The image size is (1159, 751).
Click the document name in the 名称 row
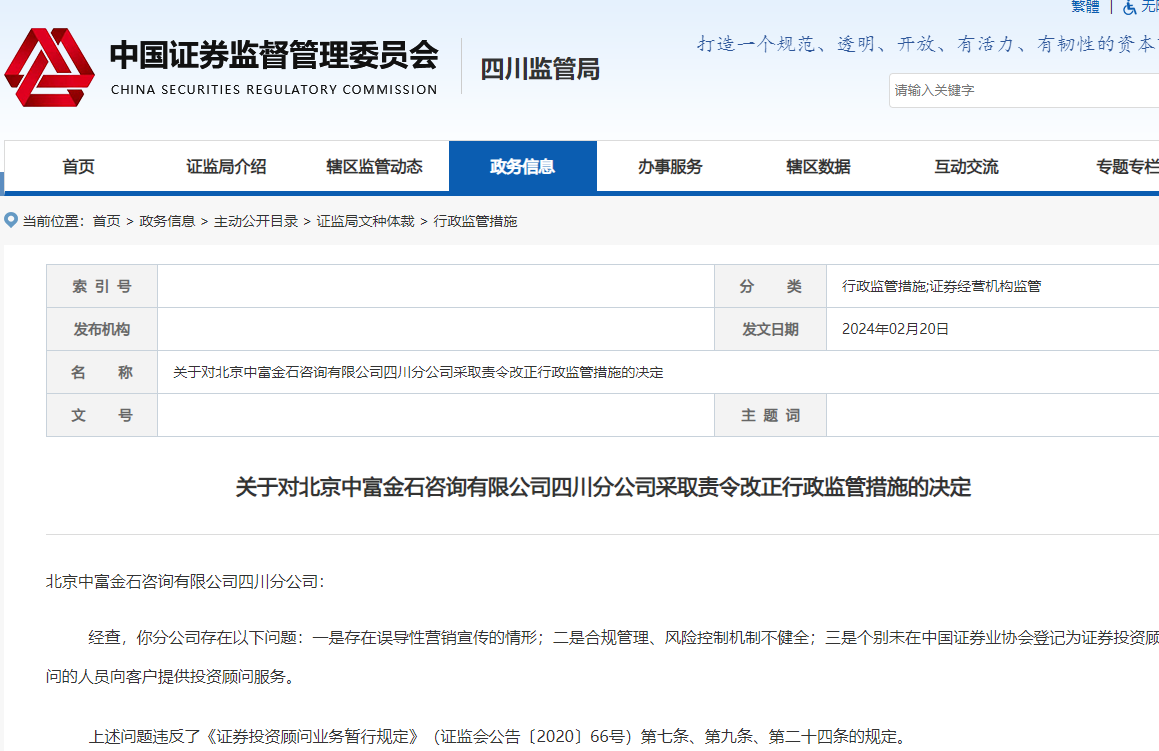418,372
